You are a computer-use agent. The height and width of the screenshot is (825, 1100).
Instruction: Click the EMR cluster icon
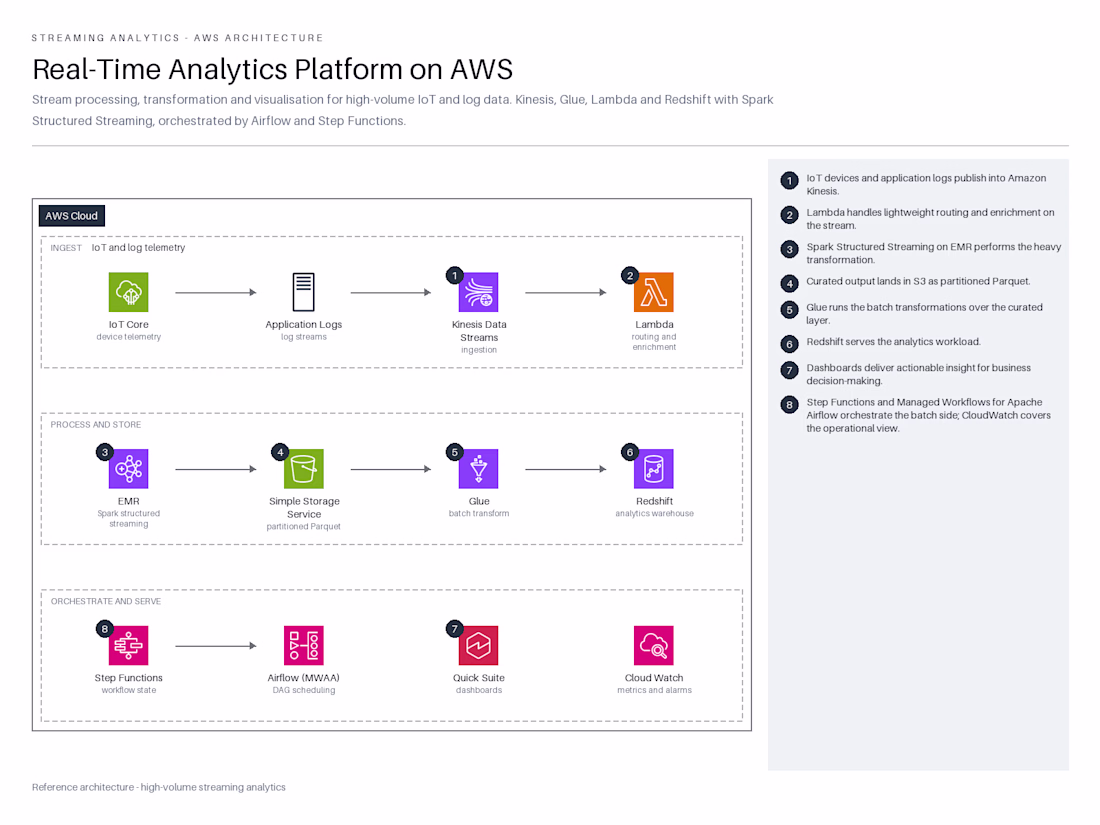(x=128, y=469)
